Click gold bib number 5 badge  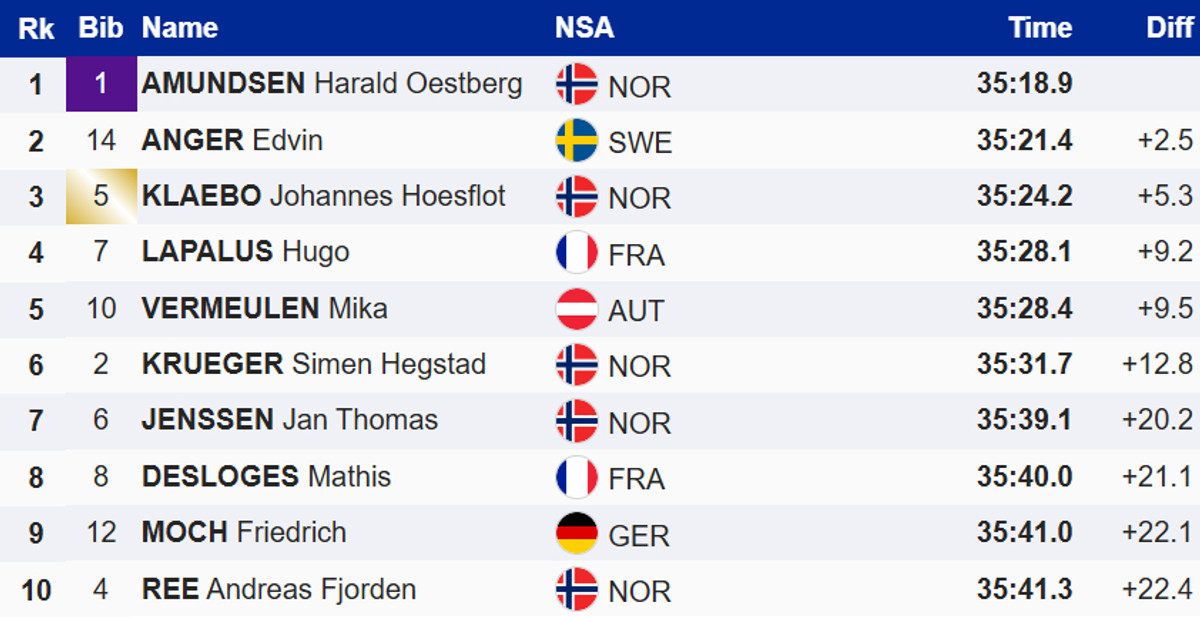(x=101, y=196)
